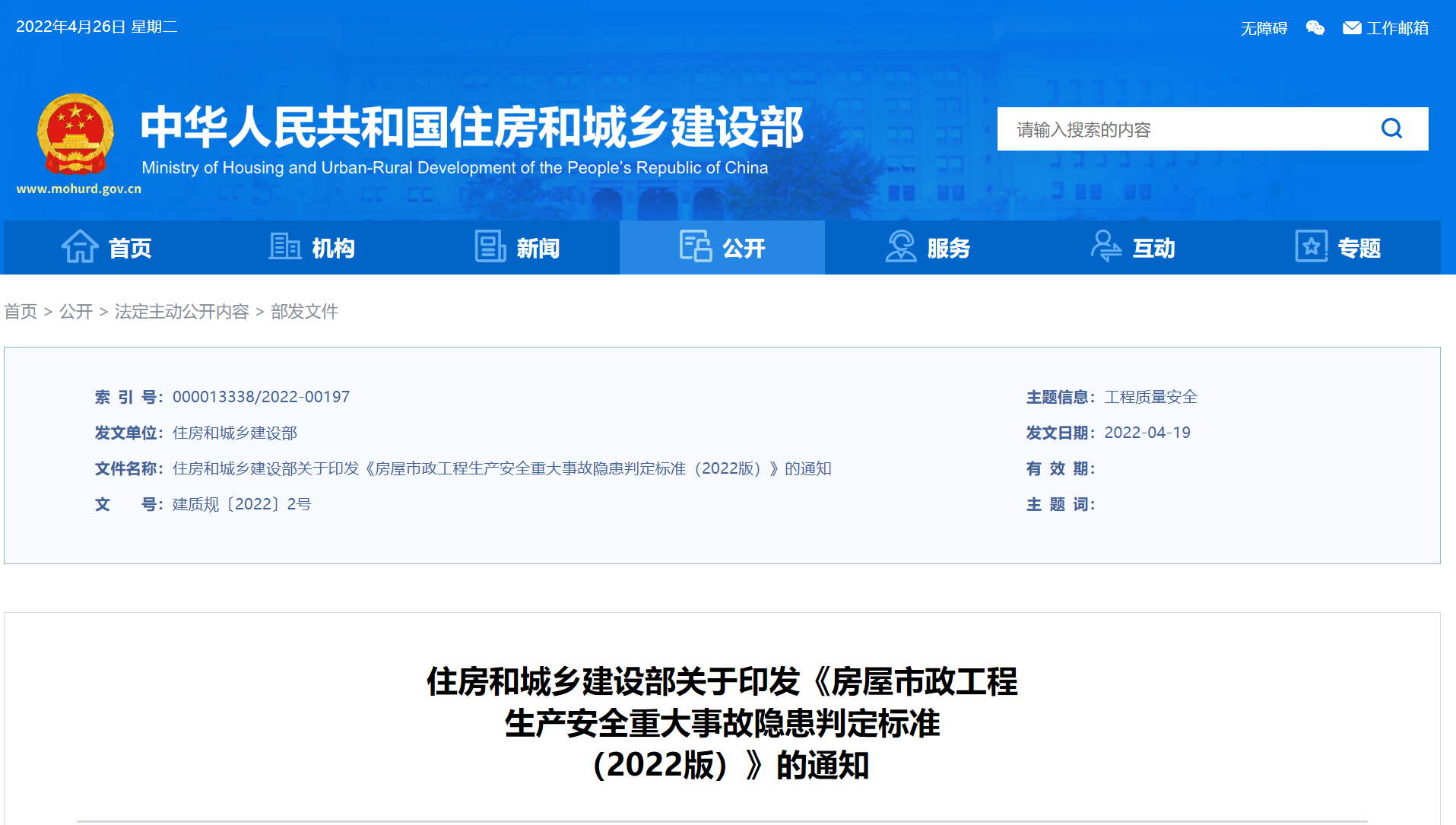Click 首页 in the breadcrumb
This screenshot has height=825, width=1456.
click(x=21, y=312)
